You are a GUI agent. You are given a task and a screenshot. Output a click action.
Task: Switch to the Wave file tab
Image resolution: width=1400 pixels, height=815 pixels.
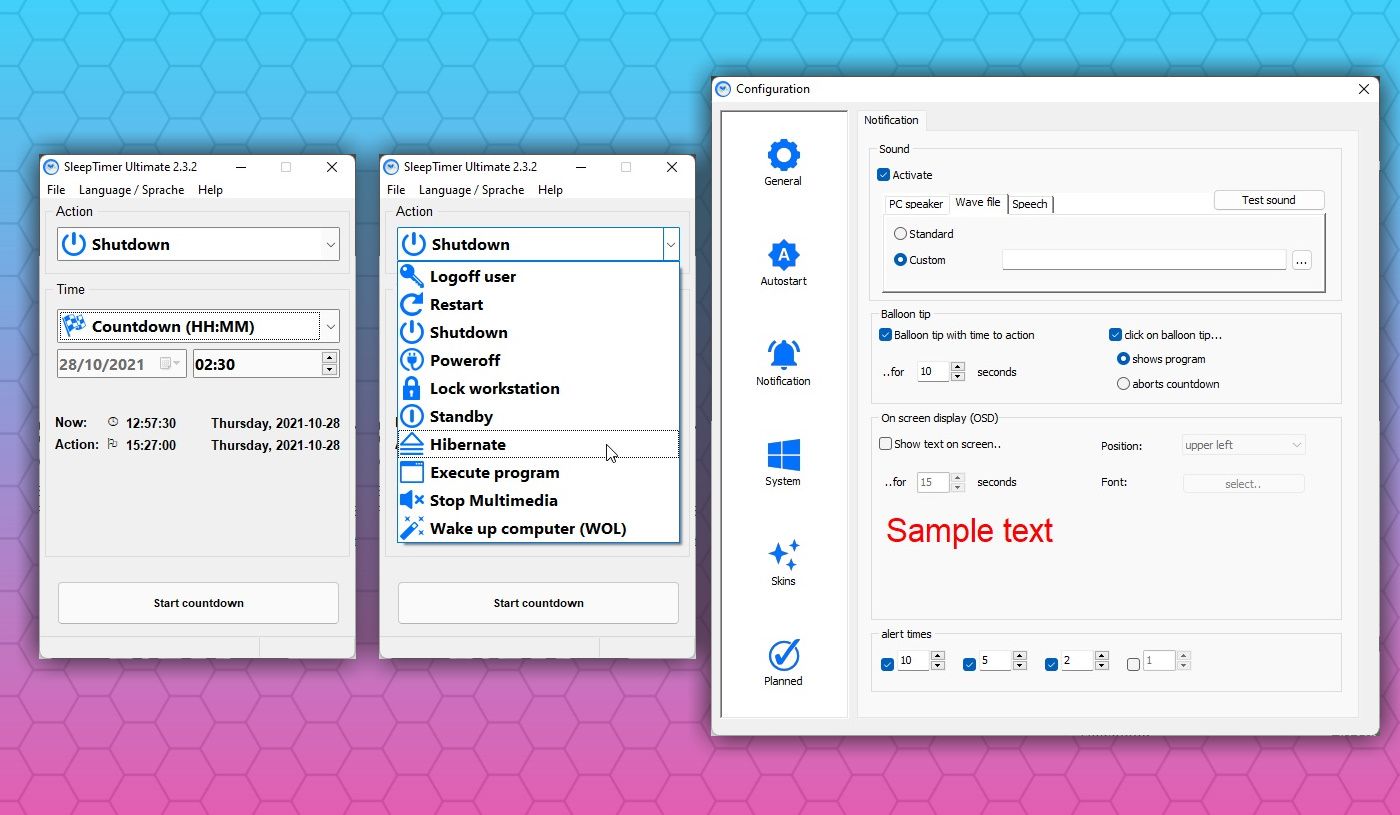[978, 202]
